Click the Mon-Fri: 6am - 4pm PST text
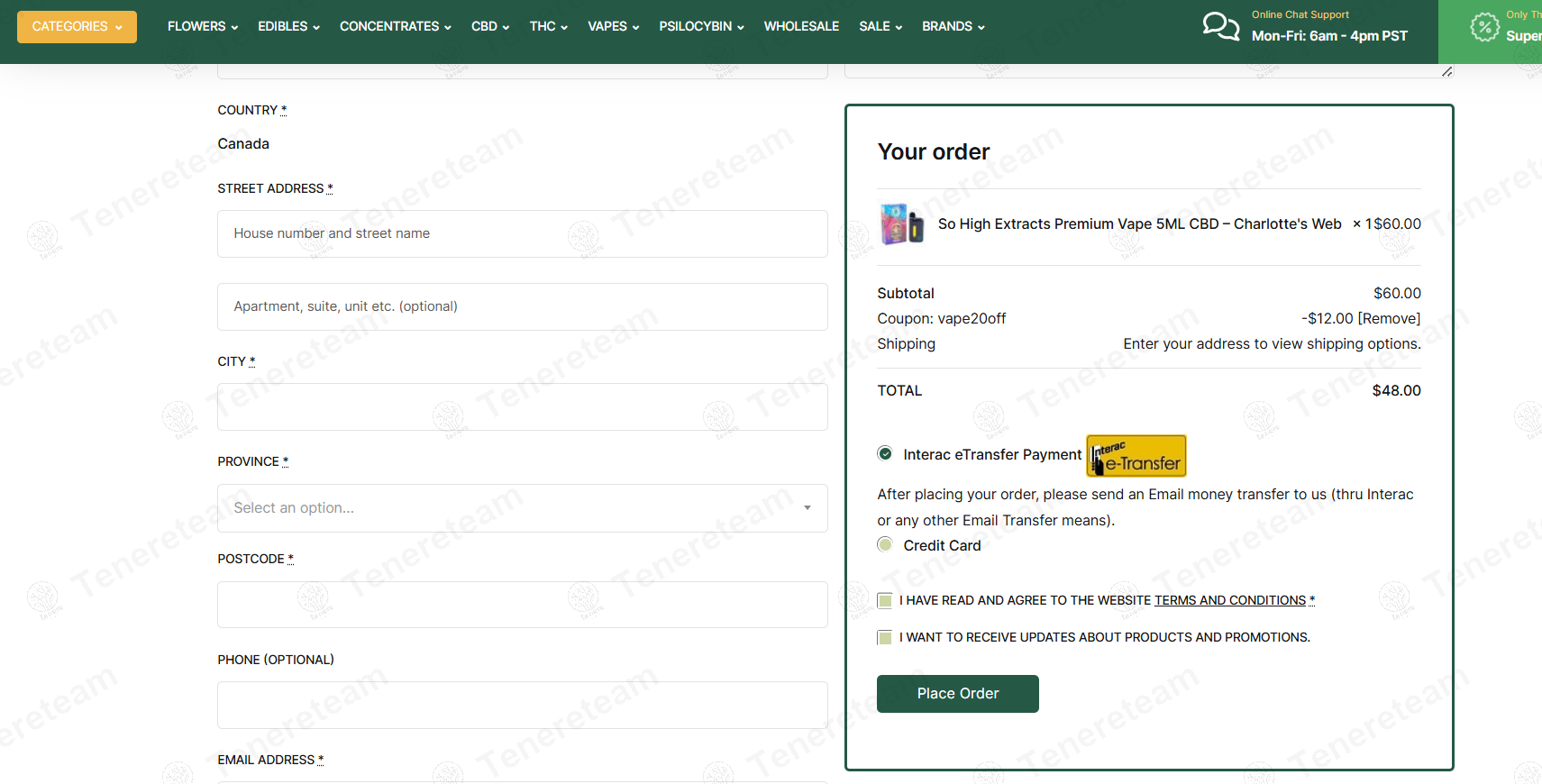1542x784 pixels. click(x=1329, y=36)
